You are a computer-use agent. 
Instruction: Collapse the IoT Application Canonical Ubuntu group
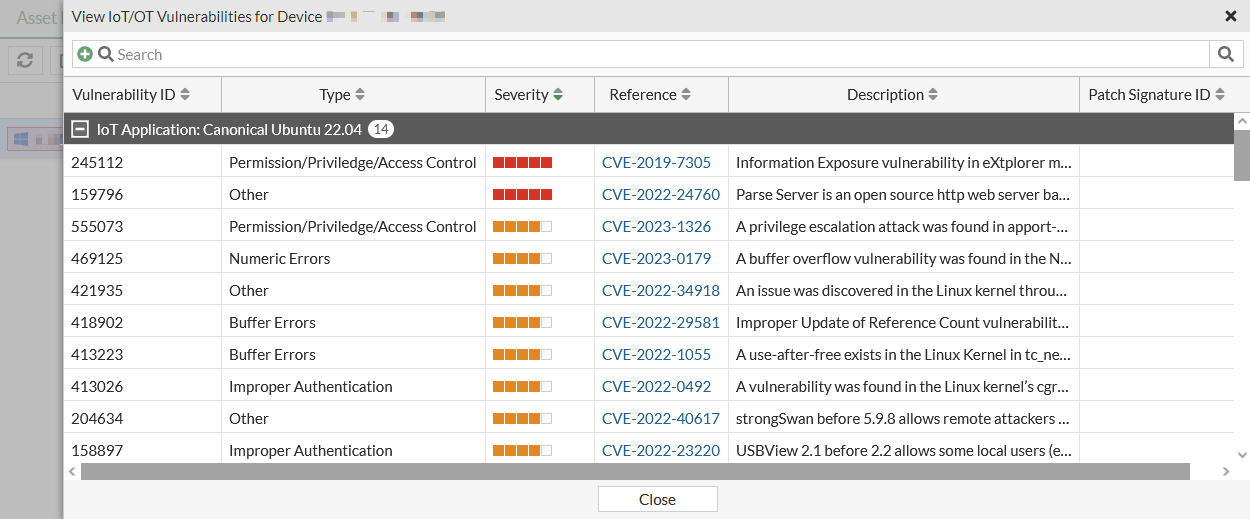(x=80, y=129)
